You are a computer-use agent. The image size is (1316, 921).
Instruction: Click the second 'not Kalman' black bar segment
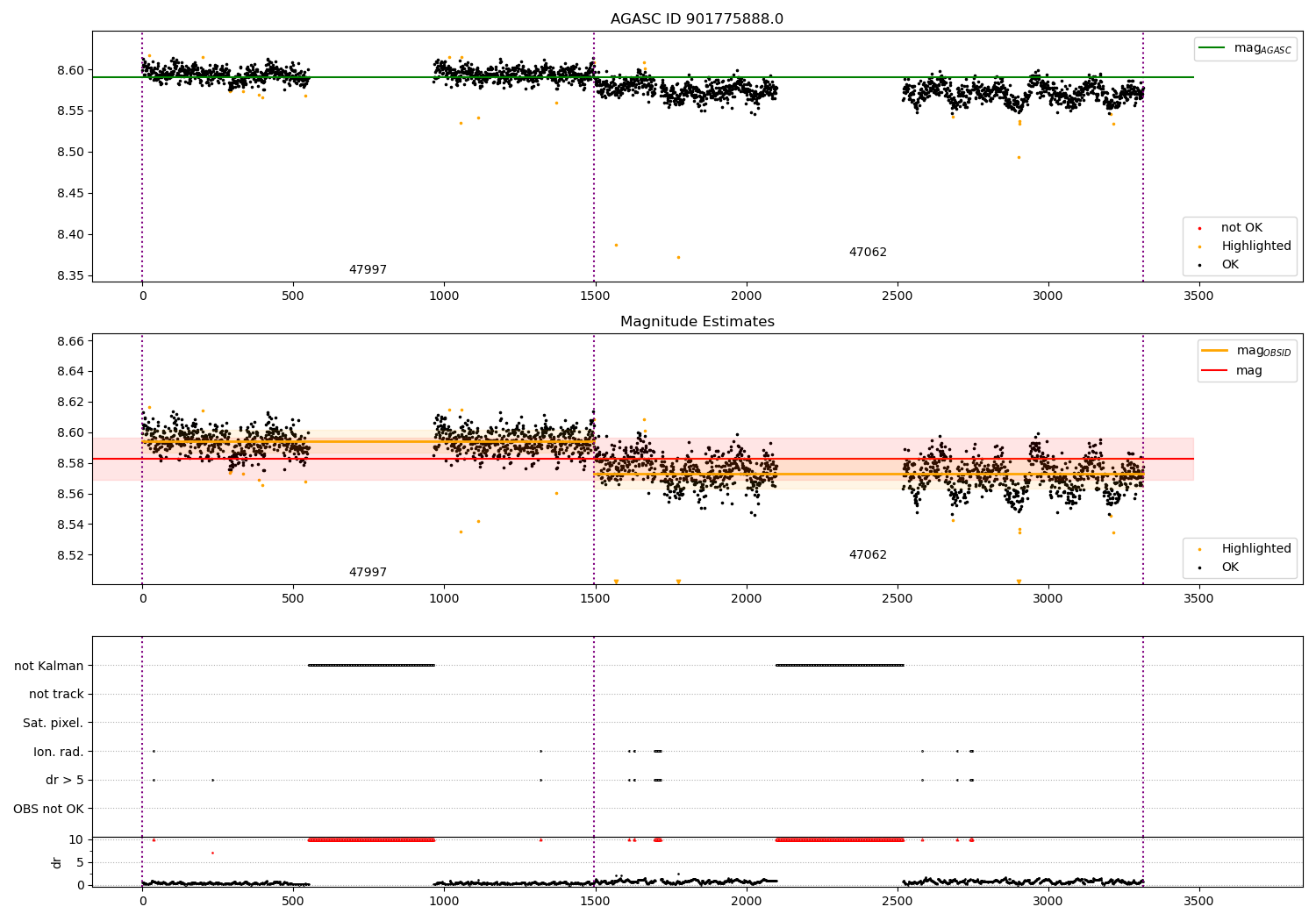tap(840, 666)
